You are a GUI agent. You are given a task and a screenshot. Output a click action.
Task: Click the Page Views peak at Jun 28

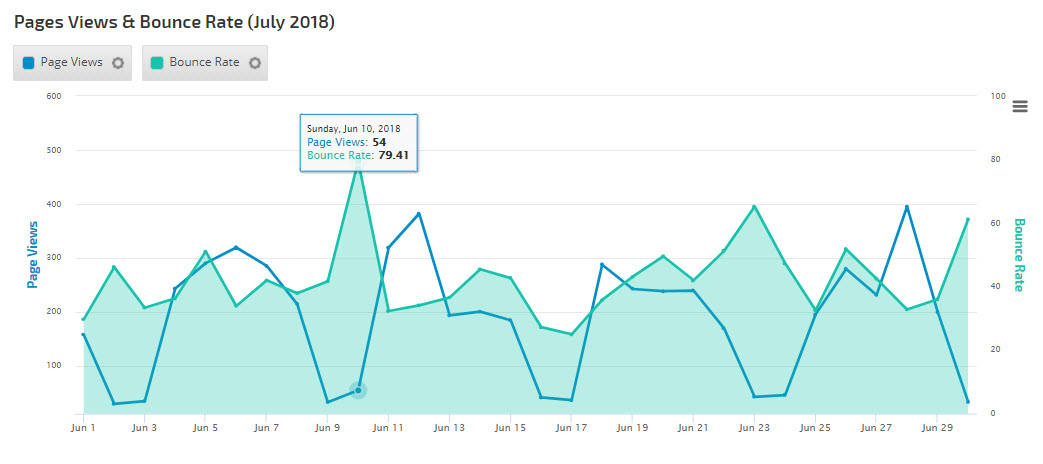click(x=906, y=207)
